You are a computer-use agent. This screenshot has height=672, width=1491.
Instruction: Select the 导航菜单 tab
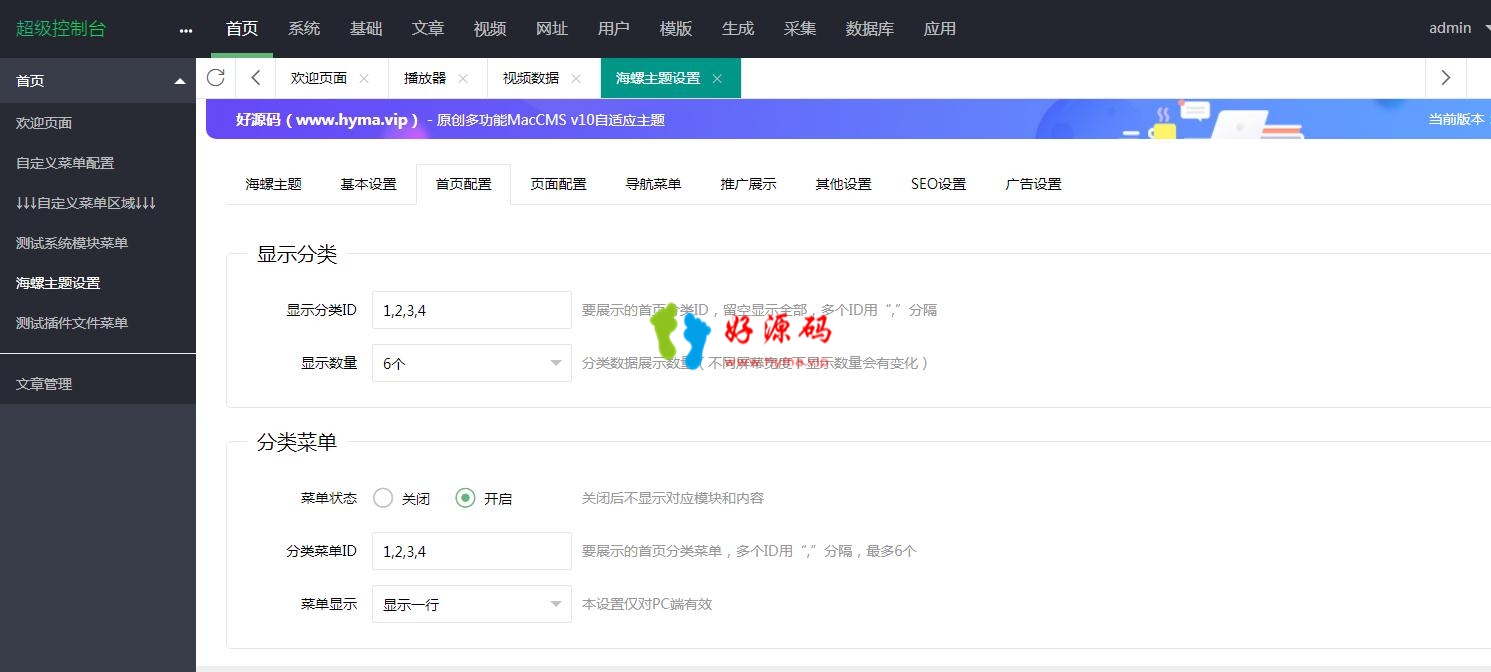pyautogui.click(x=654, y=184)
